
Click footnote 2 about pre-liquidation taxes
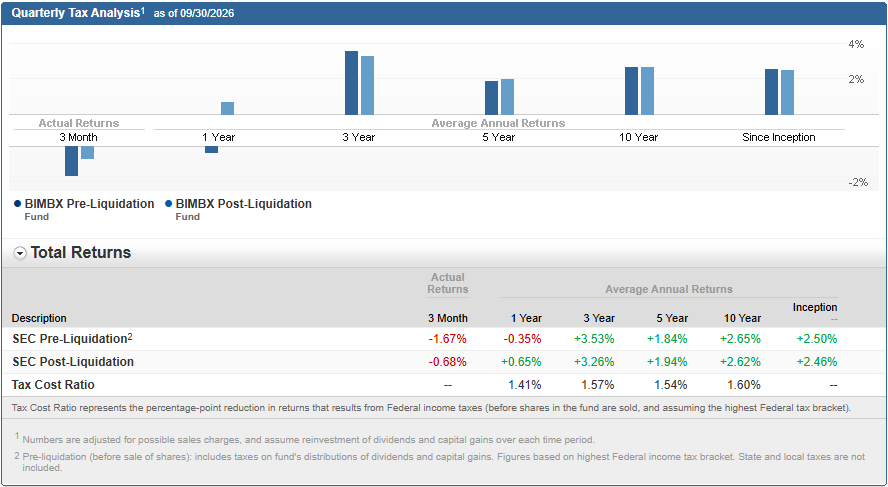tap(439, 462)
